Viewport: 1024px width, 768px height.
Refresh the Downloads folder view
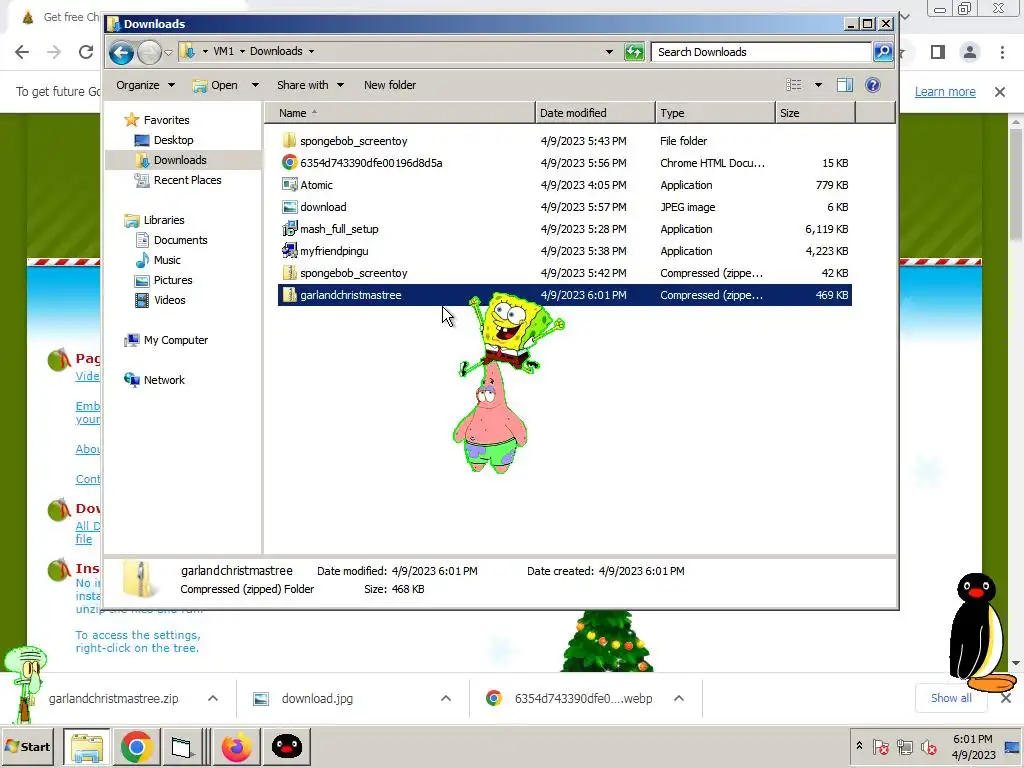pos(634,52)
